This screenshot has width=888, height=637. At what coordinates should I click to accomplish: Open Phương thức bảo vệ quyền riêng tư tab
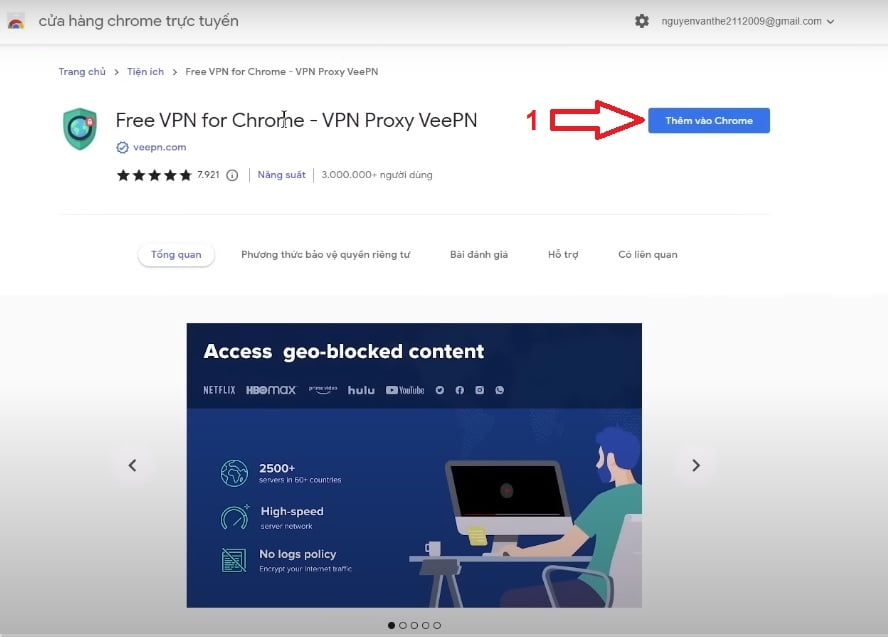pyautogui.click(x=326, y=255)
